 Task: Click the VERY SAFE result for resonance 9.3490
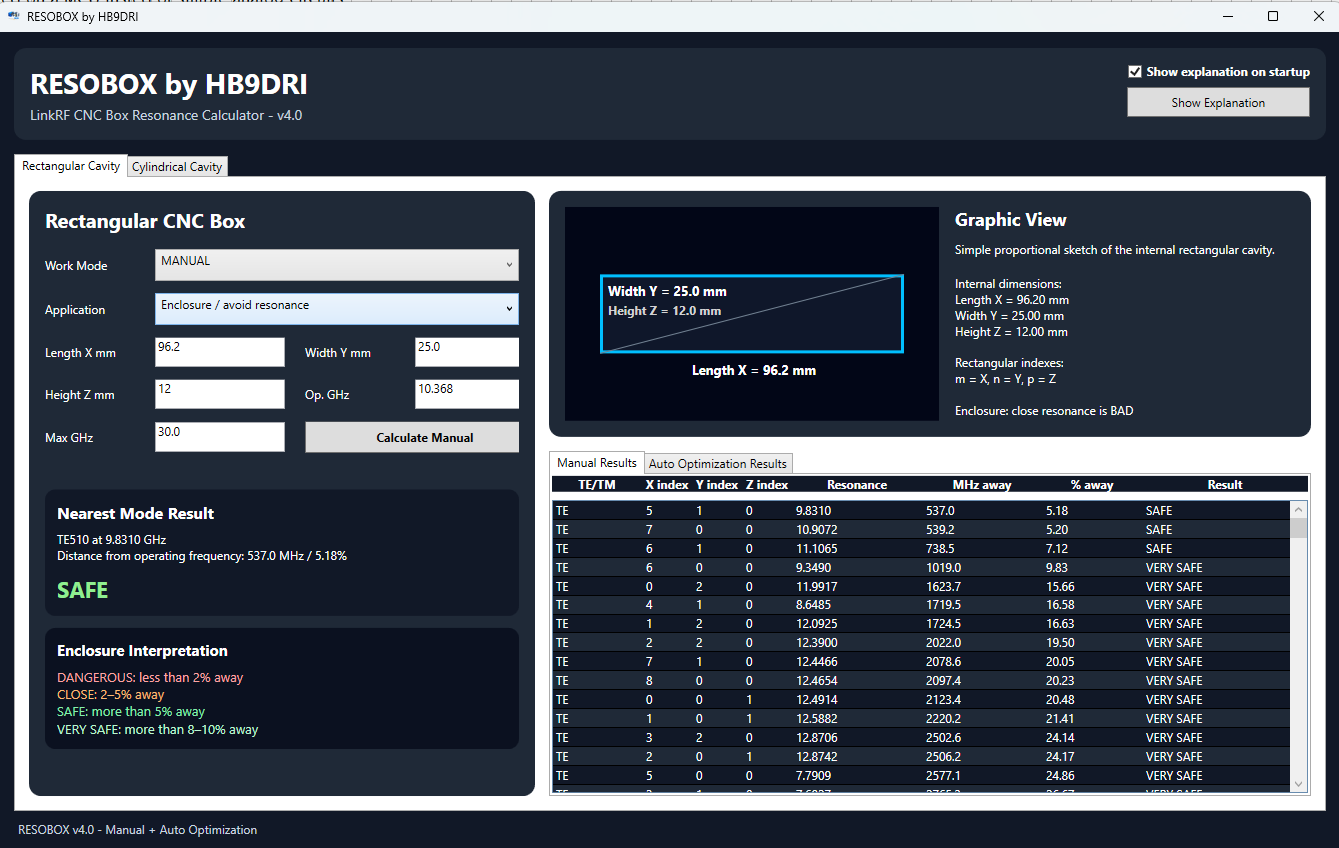coord(1174,567)
